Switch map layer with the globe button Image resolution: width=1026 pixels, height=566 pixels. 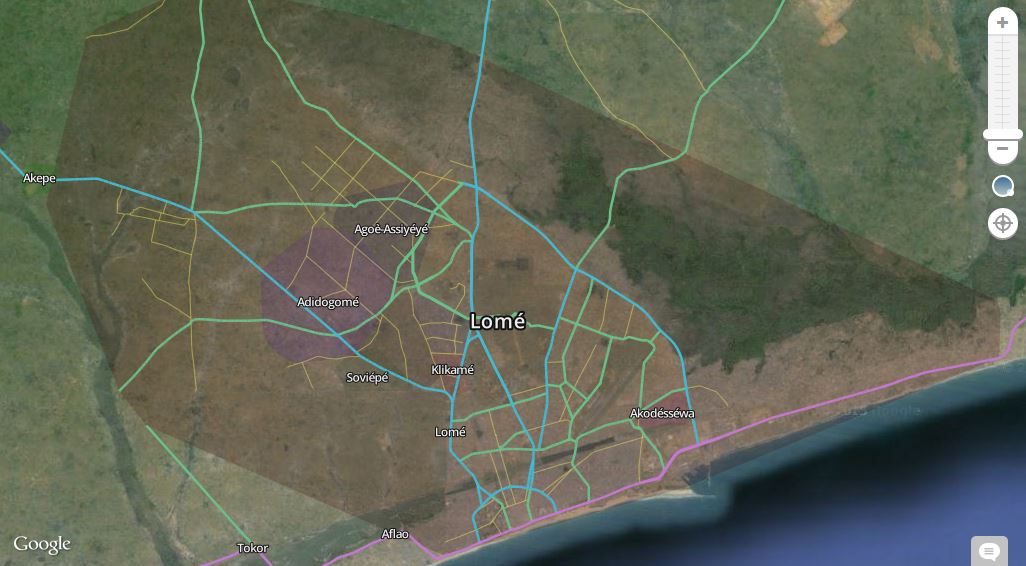pos(1002,186)
